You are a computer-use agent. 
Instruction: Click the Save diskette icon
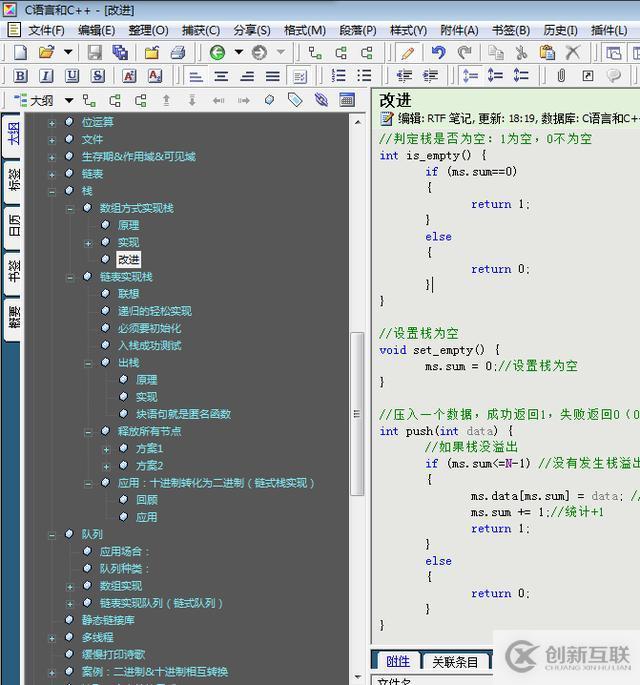tap(95, 52)
